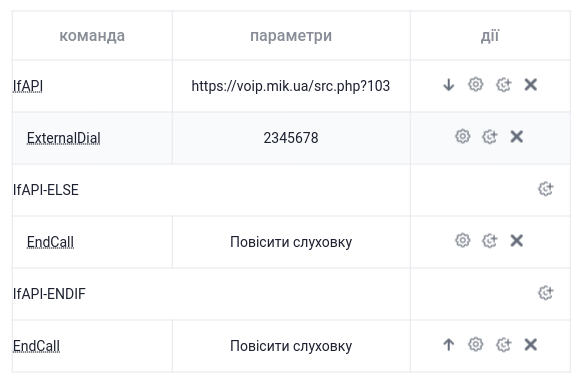Delete the last EndCall row
The width and height of the screenshot is (580, 380).
pos(530,345)
